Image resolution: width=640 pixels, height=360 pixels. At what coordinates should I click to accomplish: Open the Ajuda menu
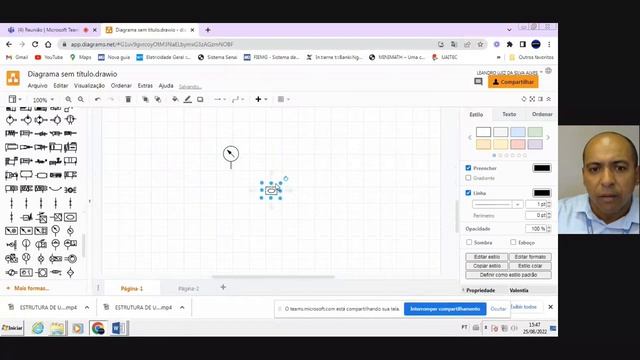pos(166,86)
